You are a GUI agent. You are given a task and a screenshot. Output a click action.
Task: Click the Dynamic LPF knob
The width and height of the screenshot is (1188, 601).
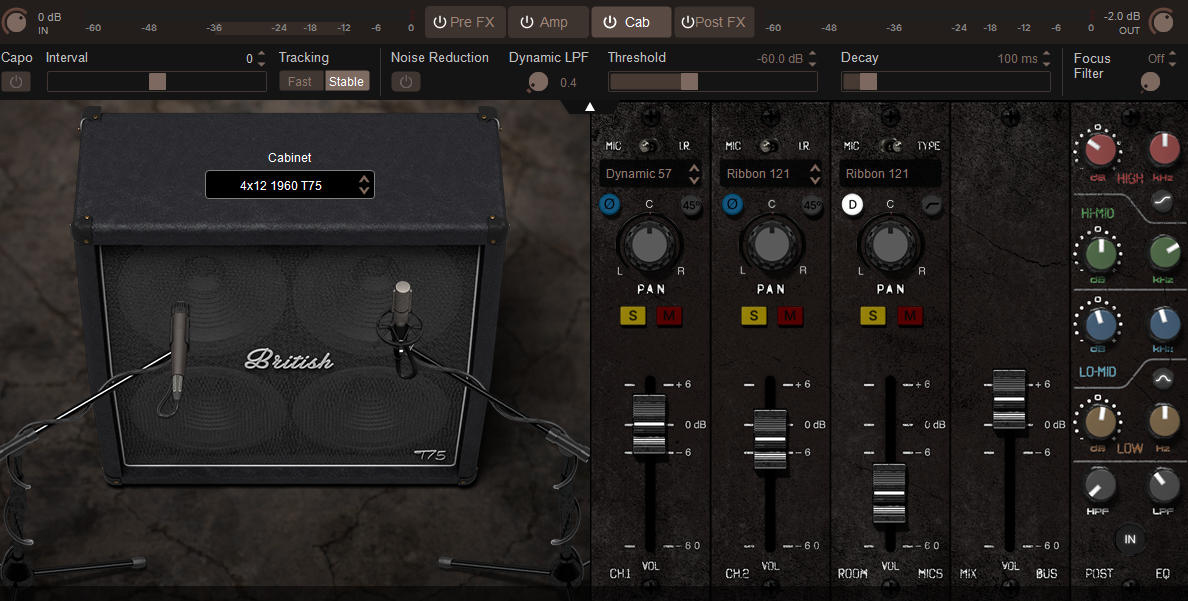coord(537,82)
